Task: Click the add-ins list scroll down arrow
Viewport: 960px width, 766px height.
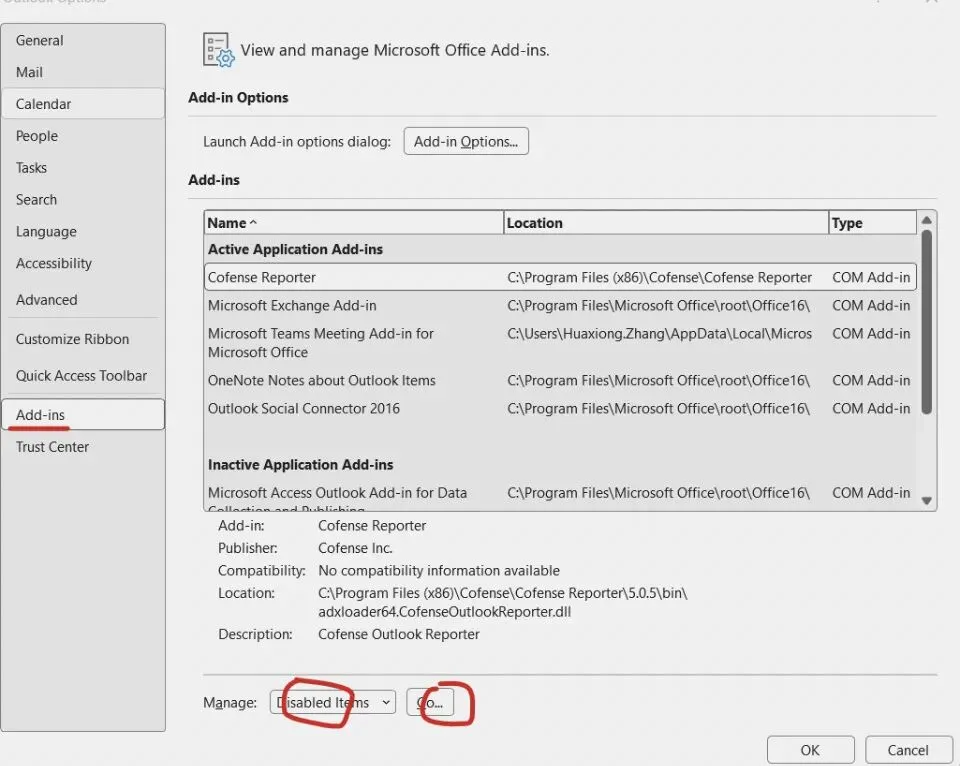Action: click(x=926, y=501)
